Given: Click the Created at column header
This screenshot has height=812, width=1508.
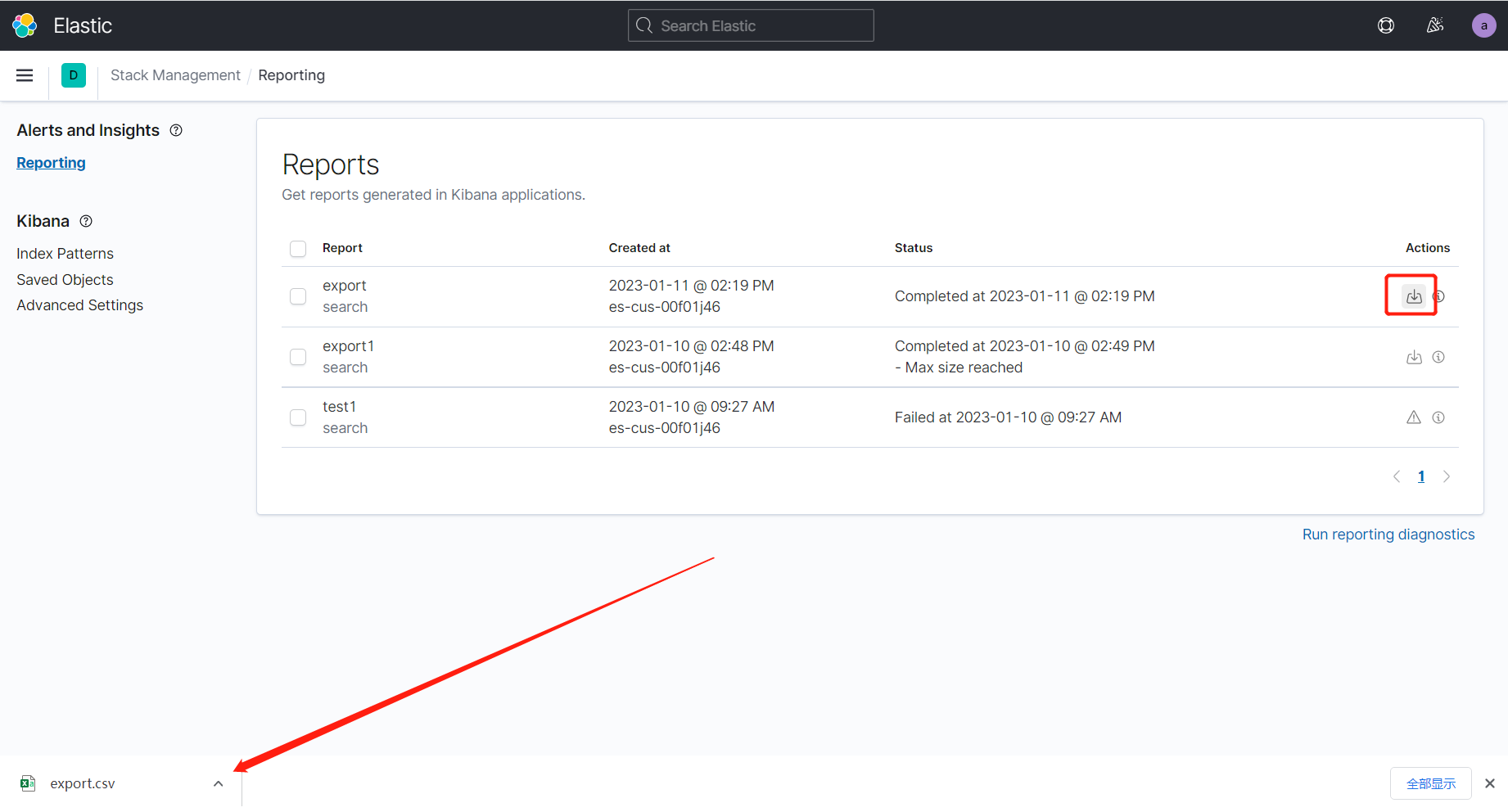Looking at the screenshot, I should pos(639,248).
